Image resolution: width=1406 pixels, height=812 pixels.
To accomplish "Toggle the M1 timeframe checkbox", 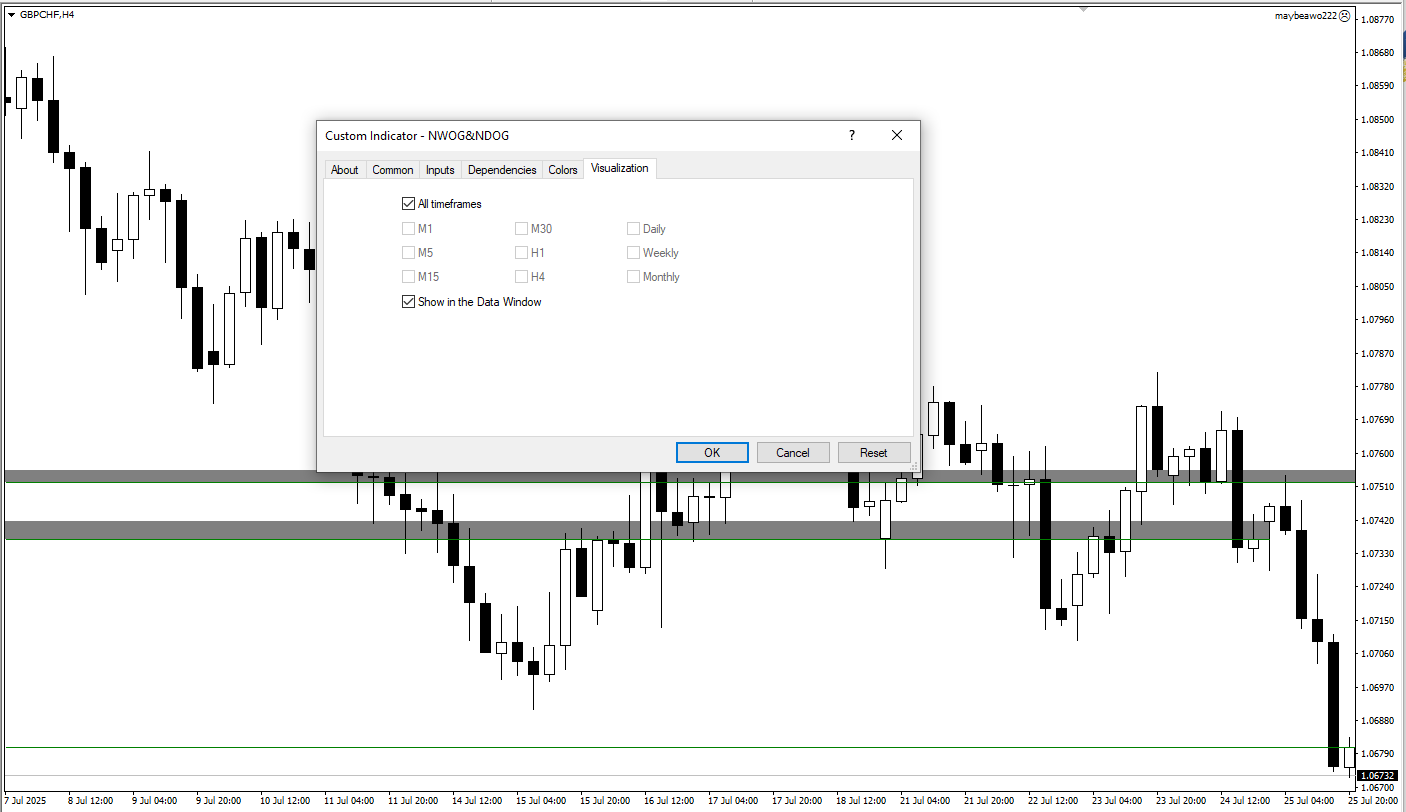I will [x=408, y=229].
